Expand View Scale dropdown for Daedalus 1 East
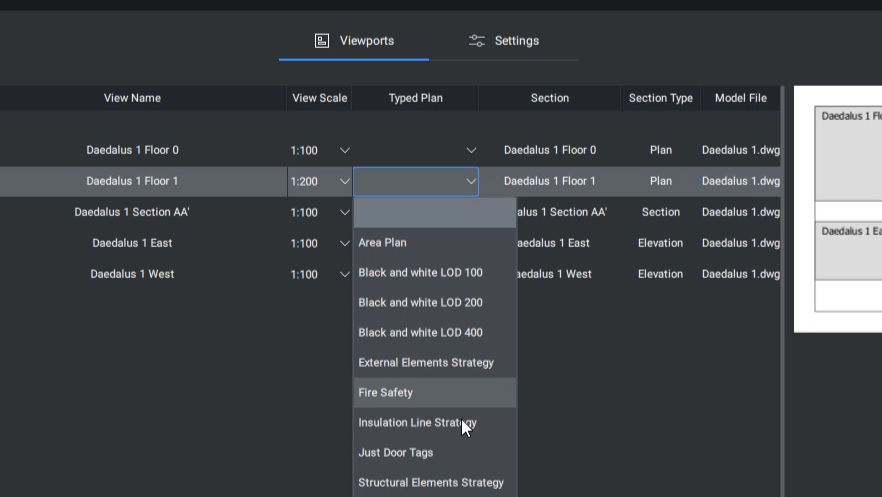Screen dimensions: 882x497 coord(345,244)
